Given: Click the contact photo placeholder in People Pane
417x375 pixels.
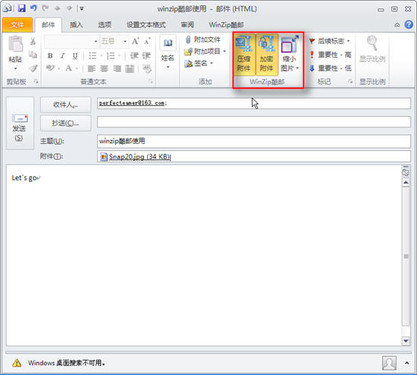Looking at the screenshot, I should pyautogui.click(x=389, y=363).
